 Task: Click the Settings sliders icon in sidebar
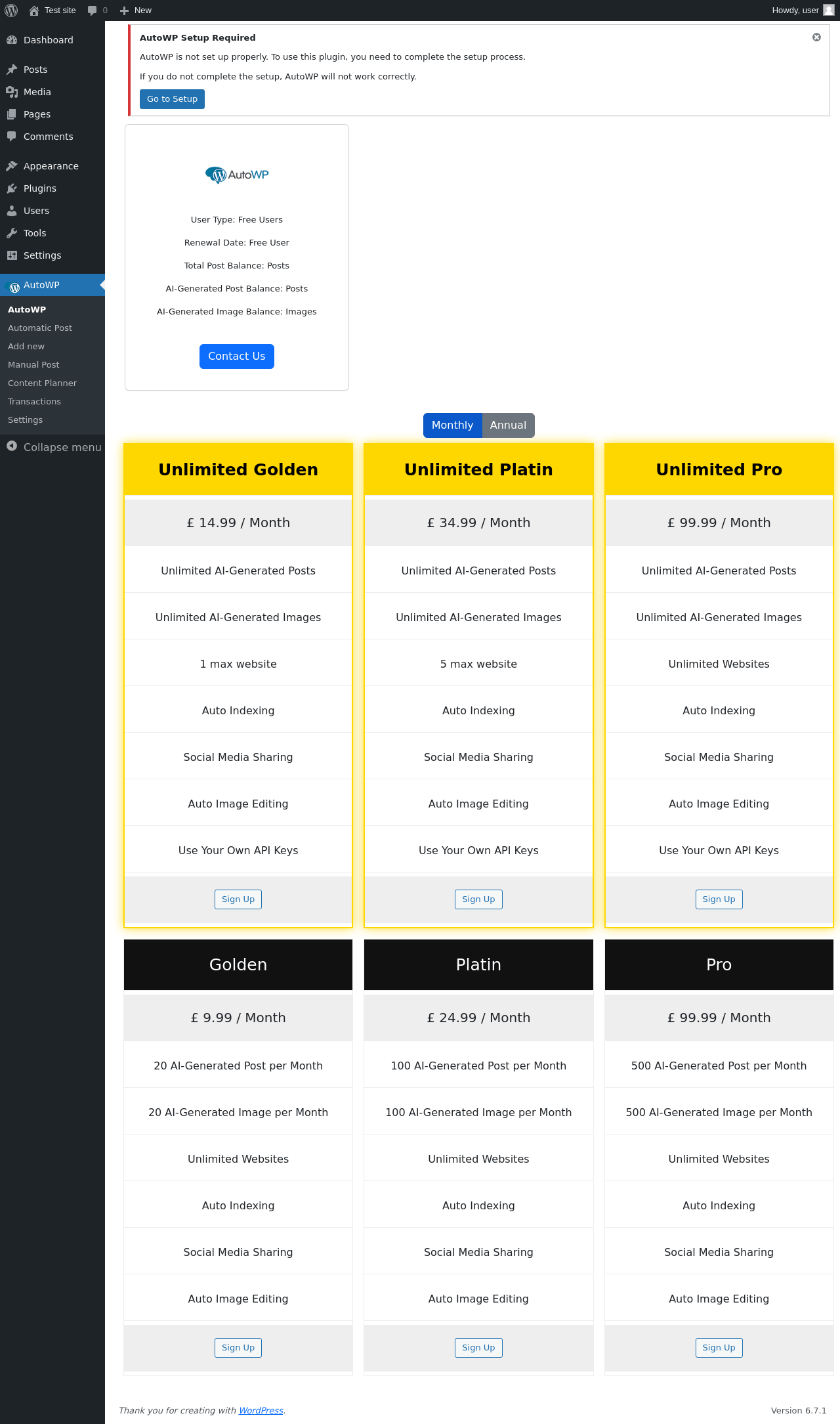[12, 255]
